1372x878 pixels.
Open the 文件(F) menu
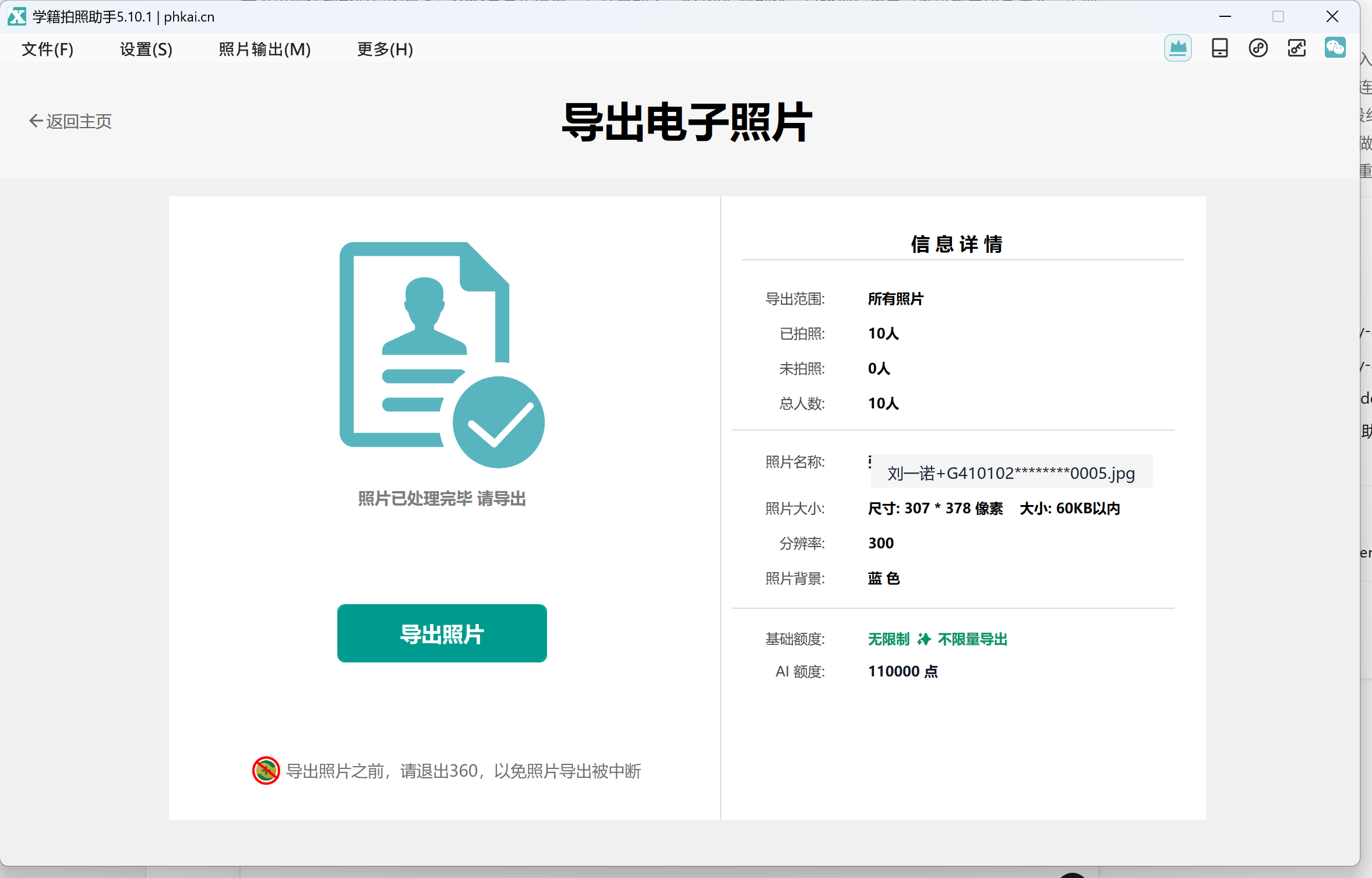coord(48,49)
